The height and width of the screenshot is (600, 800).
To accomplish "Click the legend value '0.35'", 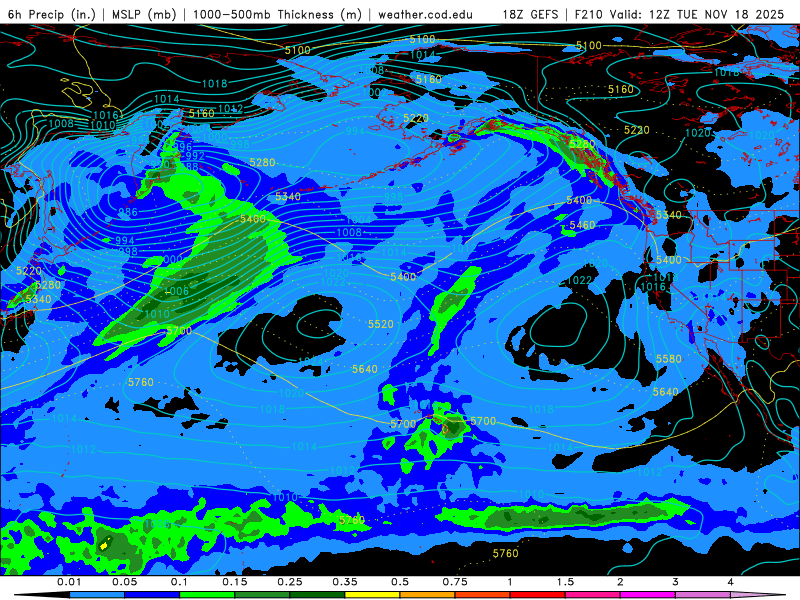I will [345, 582].
